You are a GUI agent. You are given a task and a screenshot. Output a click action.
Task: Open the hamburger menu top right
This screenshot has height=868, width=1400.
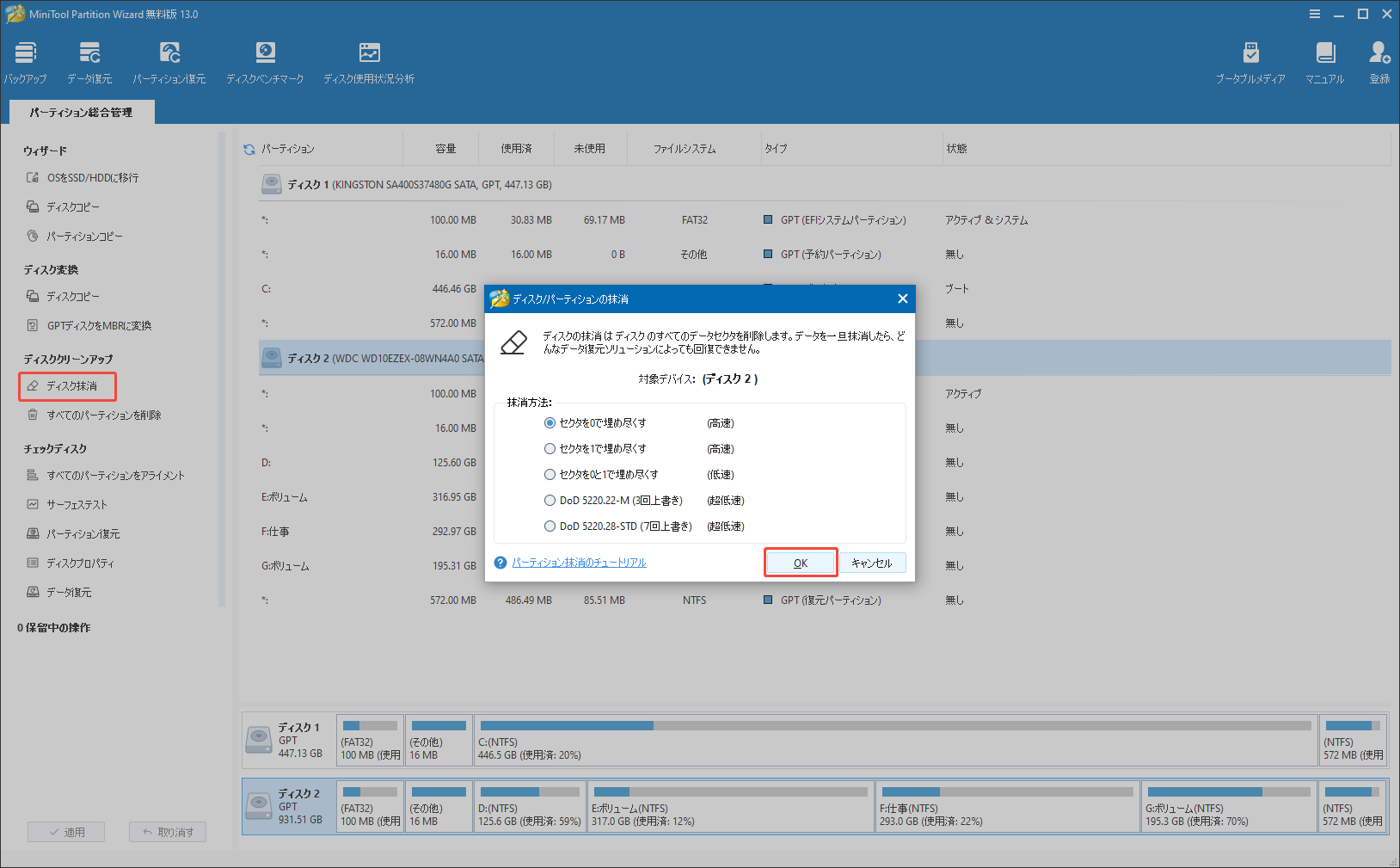1315,14
